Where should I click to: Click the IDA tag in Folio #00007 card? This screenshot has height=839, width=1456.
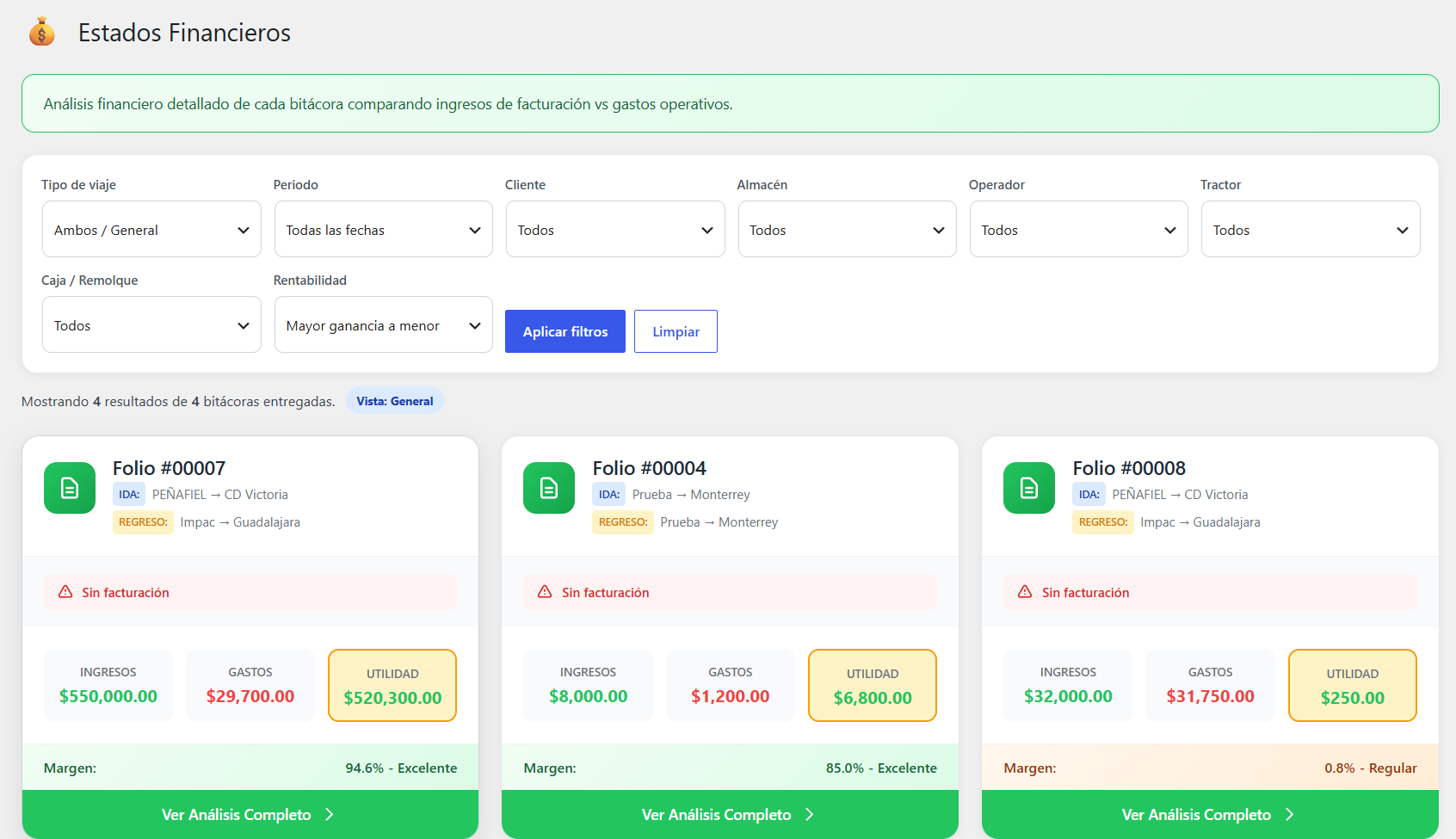click(x=129, y=494)
